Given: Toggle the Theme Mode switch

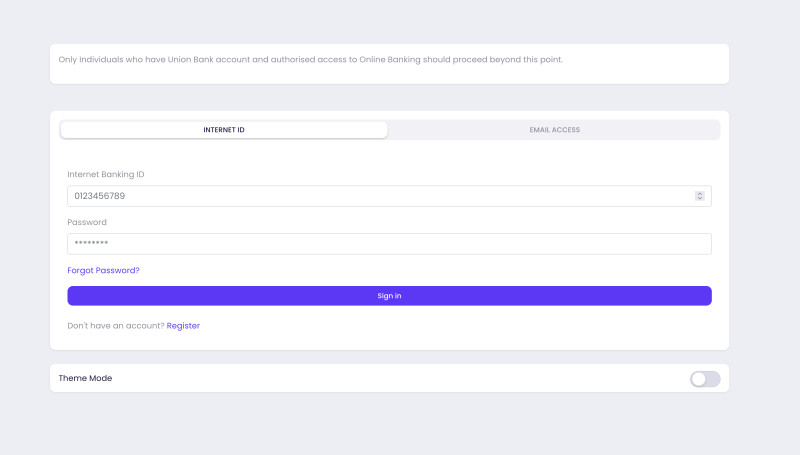Looking at the screenshot, I should [704, 379].
